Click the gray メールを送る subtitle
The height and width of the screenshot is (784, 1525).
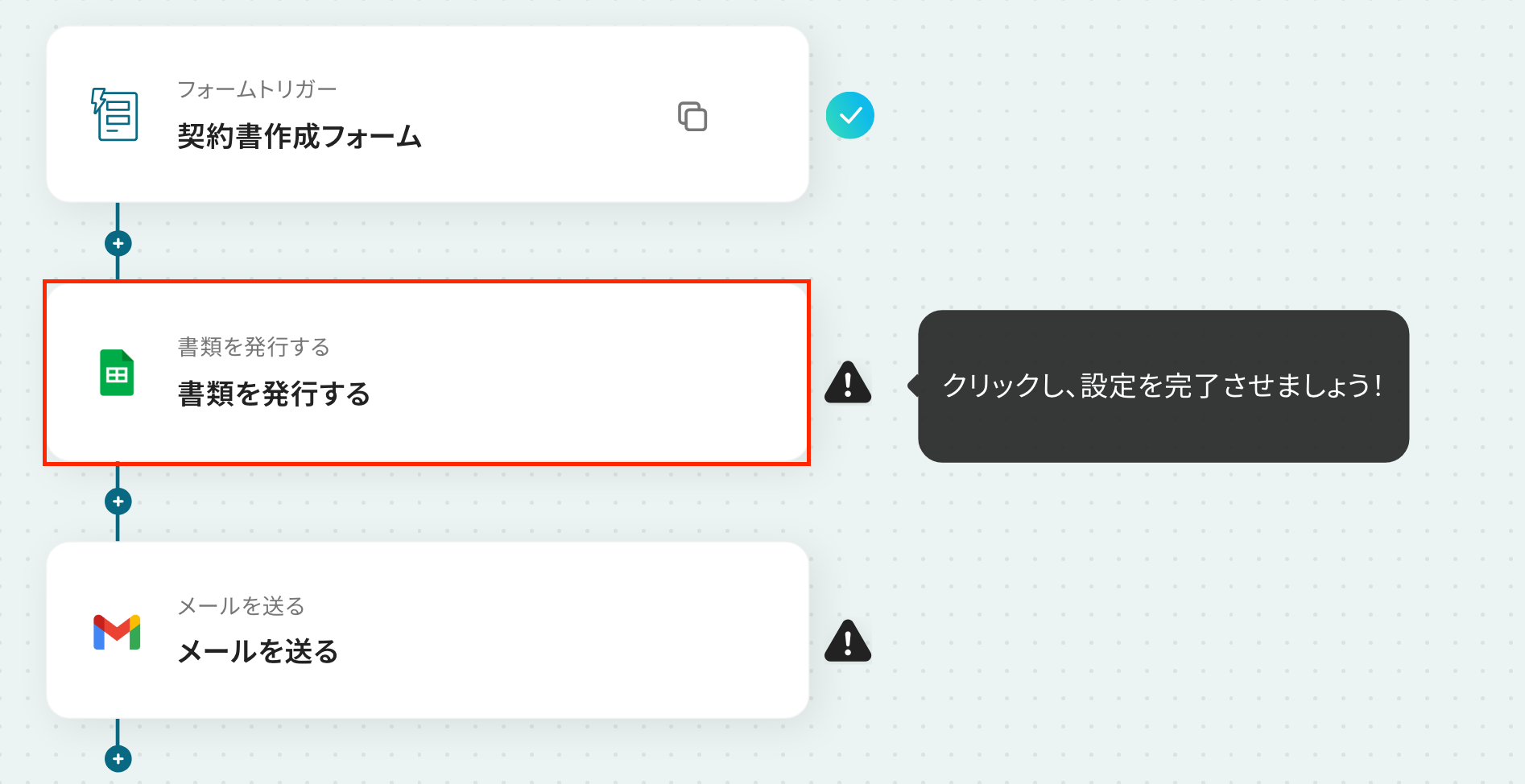pyautogui.click(x=241, y=606)
